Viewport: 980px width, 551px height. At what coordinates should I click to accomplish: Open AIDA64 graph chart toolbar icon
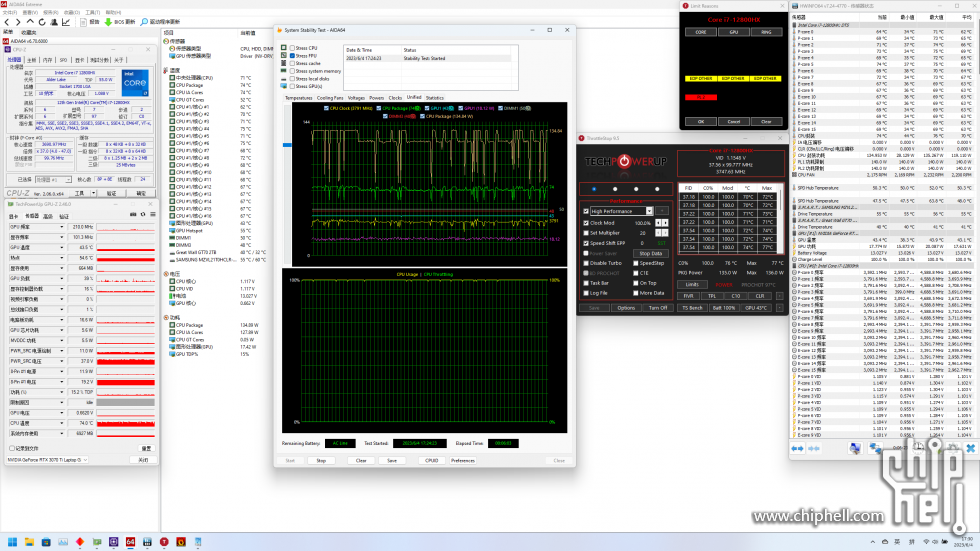[66, 22]
